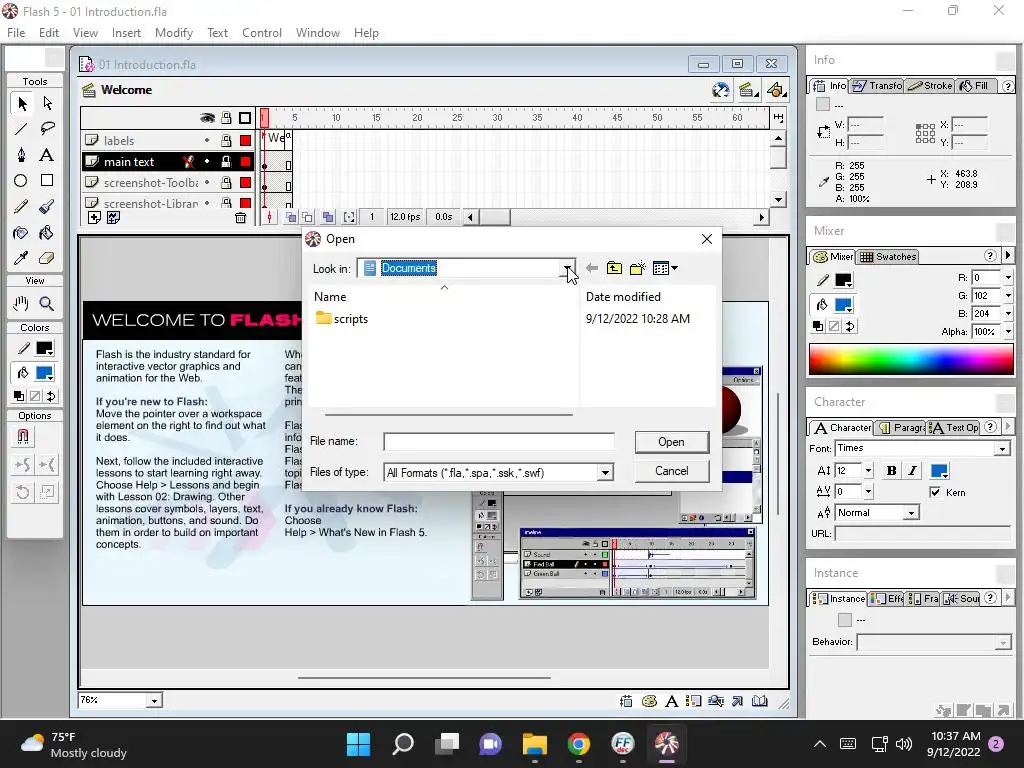
Task: Select the Text tool
Action: tap(47, 155)
